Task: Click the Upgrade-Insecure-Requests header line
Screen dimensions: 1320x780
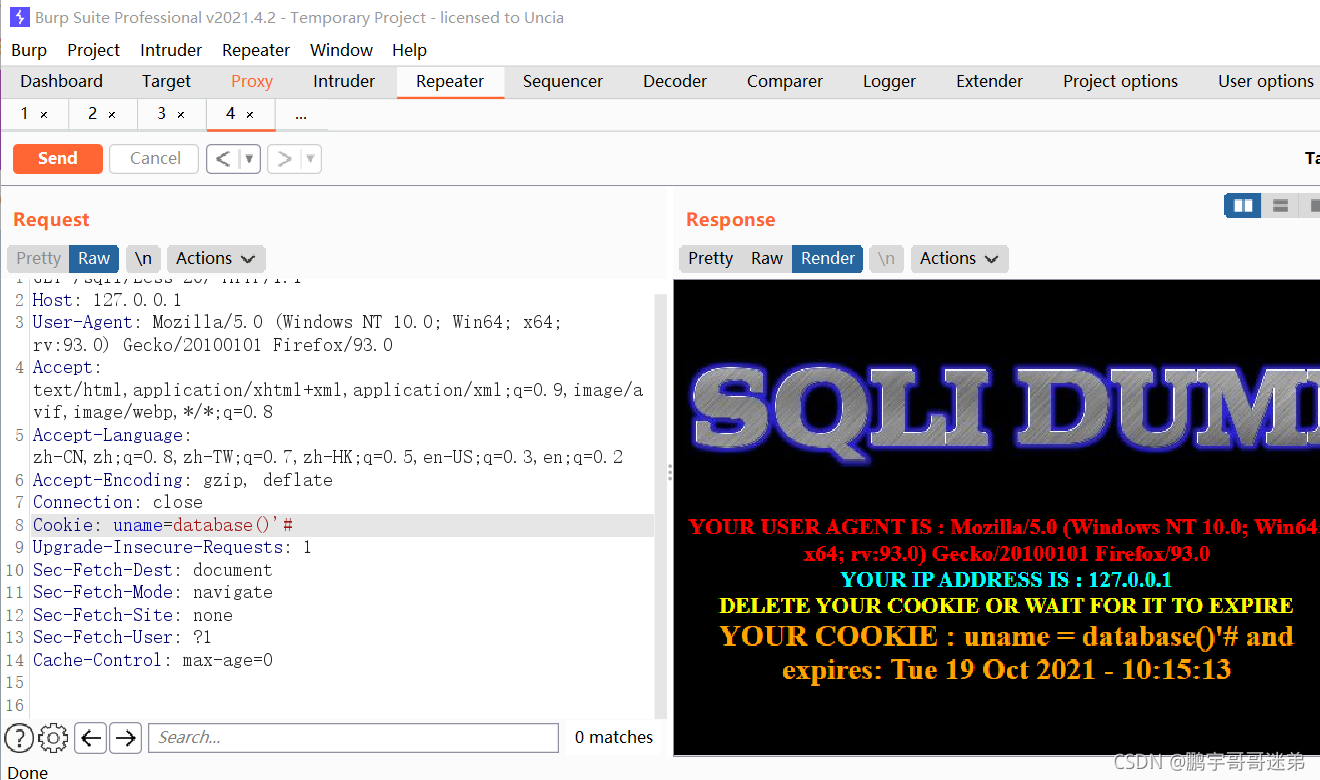Action: point(172,547)
